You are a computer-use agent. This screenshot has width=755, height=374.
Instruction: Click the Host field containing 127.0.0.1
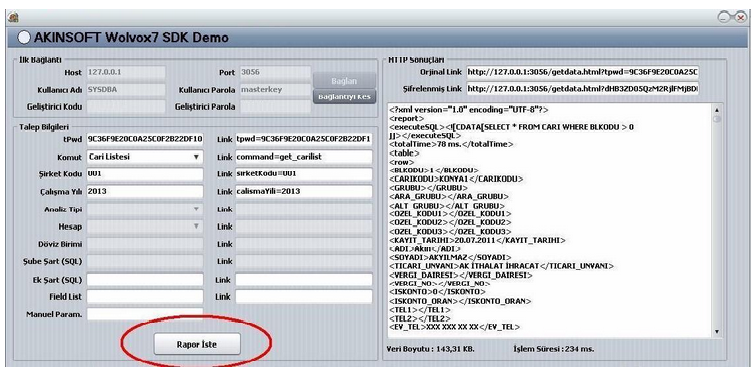click(x=126, y=73)
